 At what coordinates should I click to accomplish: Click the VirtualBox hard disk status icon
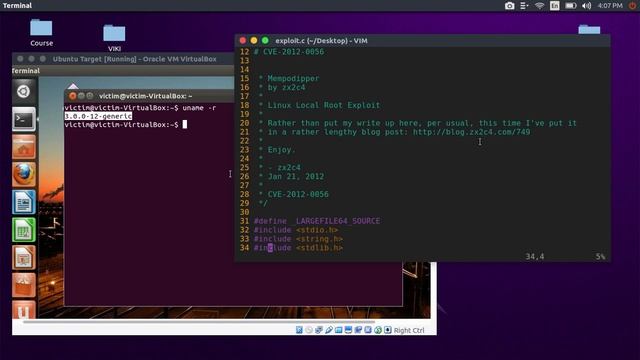pos(299,330)
